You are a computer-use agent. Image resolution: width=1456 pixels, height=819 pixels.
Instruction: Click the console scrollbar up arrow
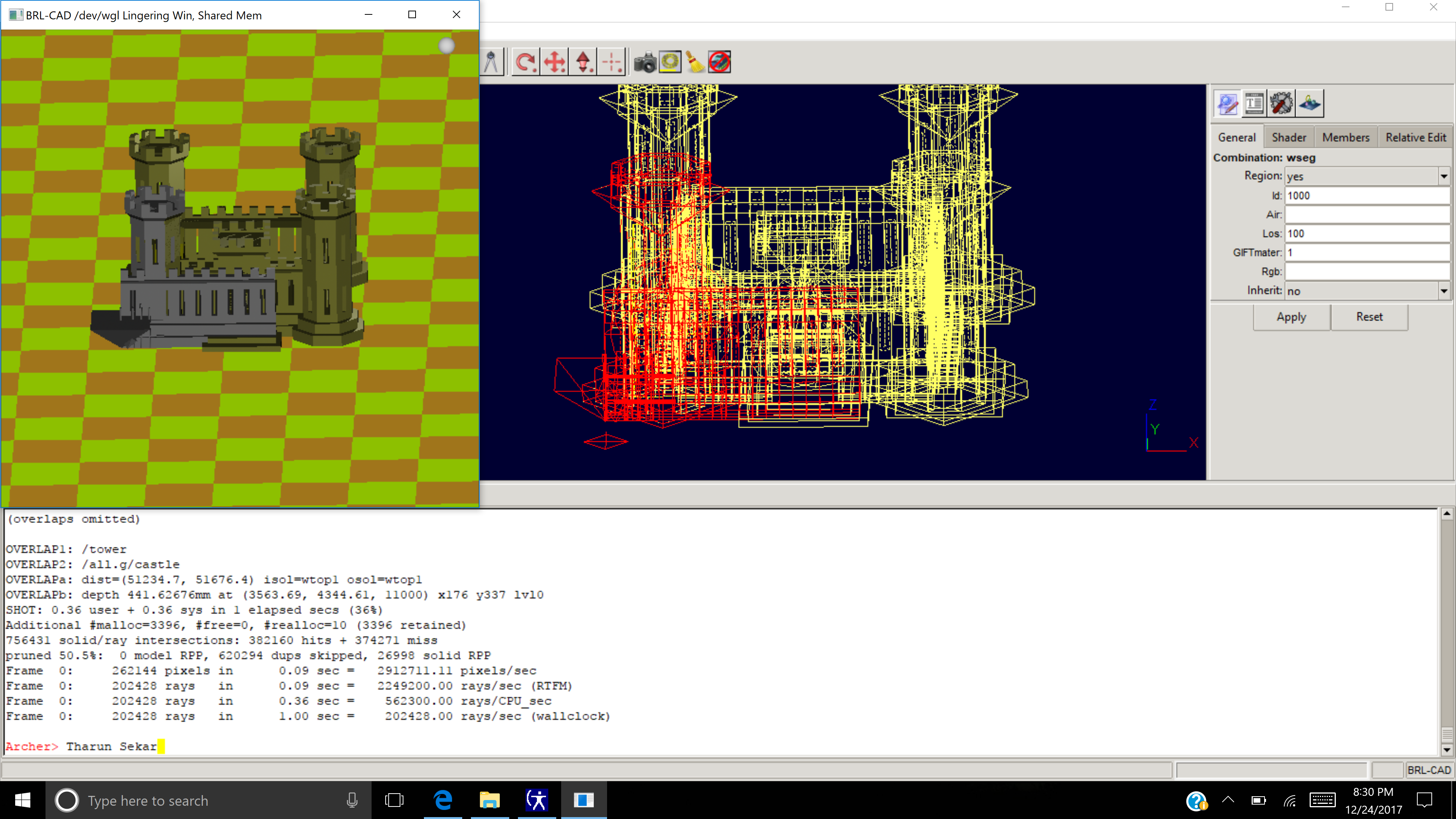(x=1447, y=514)
